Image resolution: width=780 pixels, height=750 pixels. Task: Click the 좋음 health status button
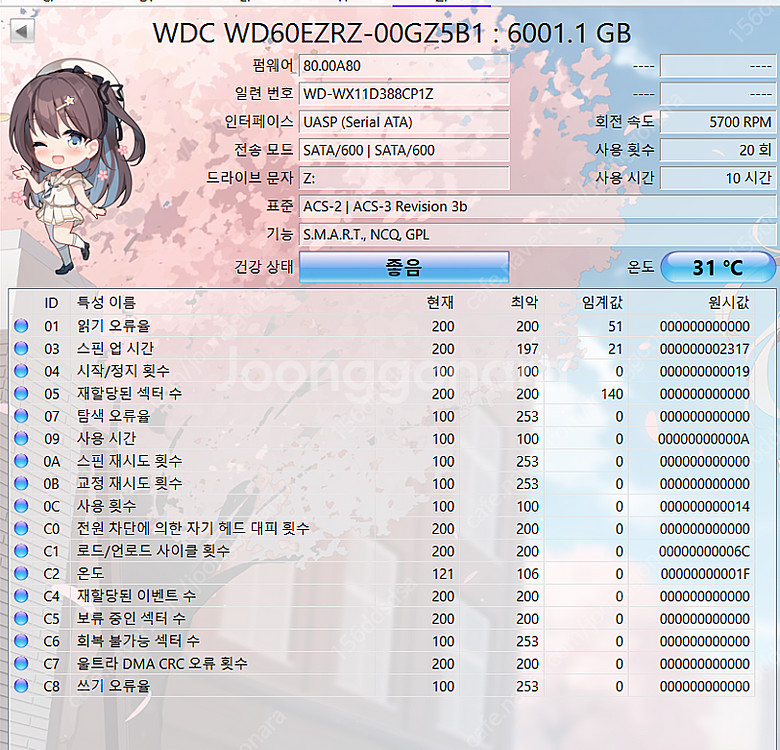pos(404,267)
